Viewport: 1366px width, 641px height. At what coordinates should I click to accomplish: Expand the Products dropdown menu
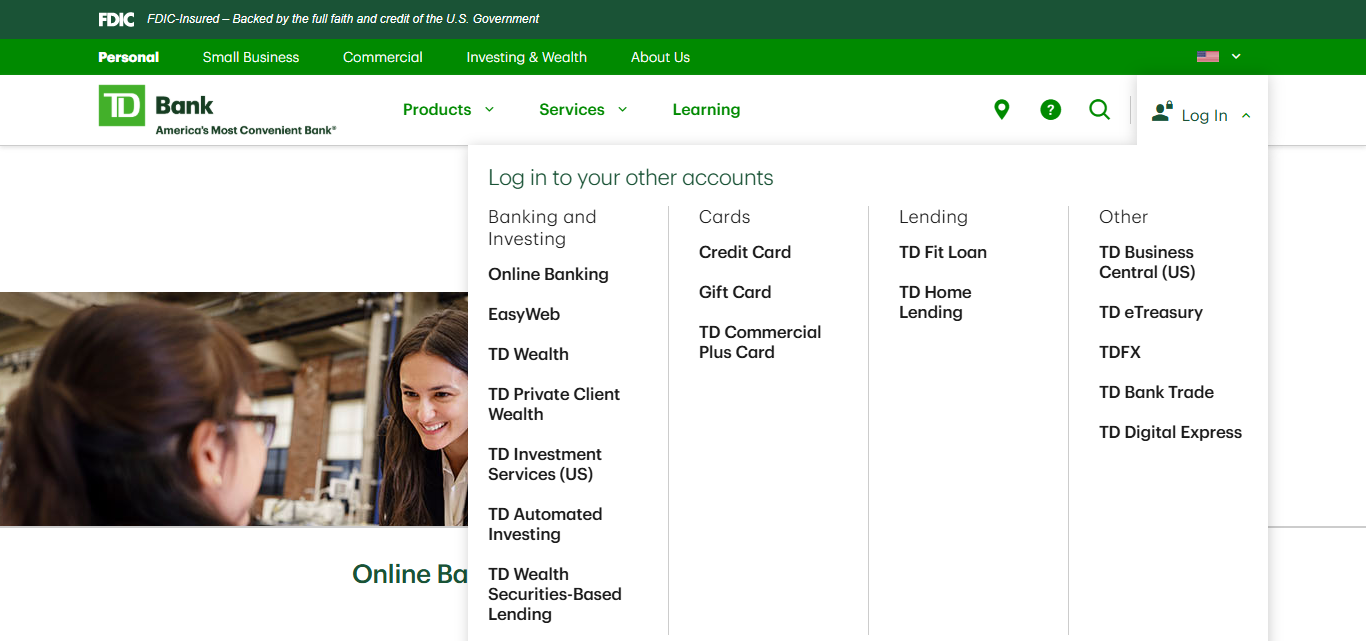(x=448, y=110)
